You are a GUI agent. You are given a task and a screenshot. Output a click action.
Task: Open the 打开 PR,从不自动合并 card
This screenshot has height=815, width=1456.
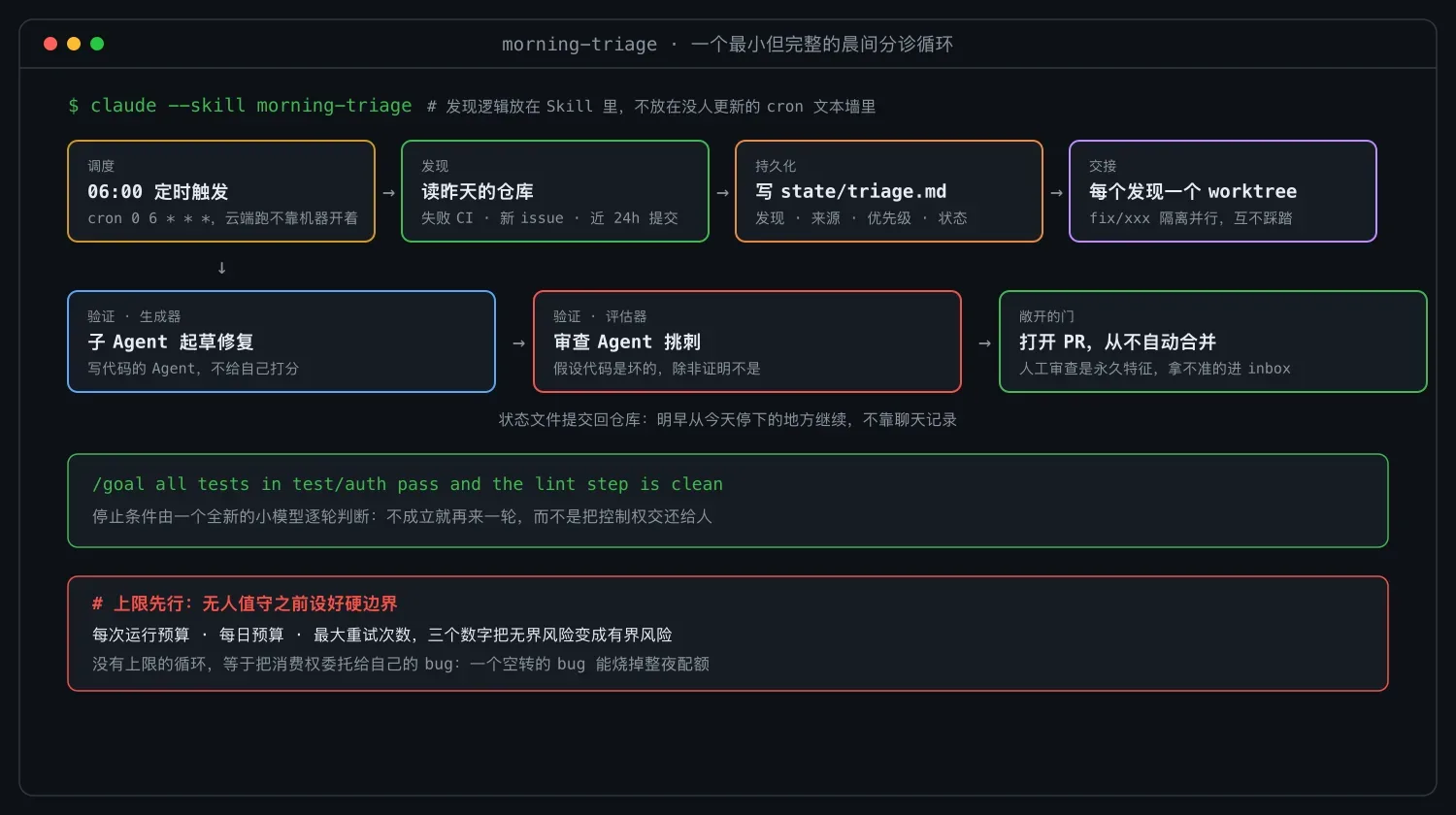click(x=1213, y=342)
